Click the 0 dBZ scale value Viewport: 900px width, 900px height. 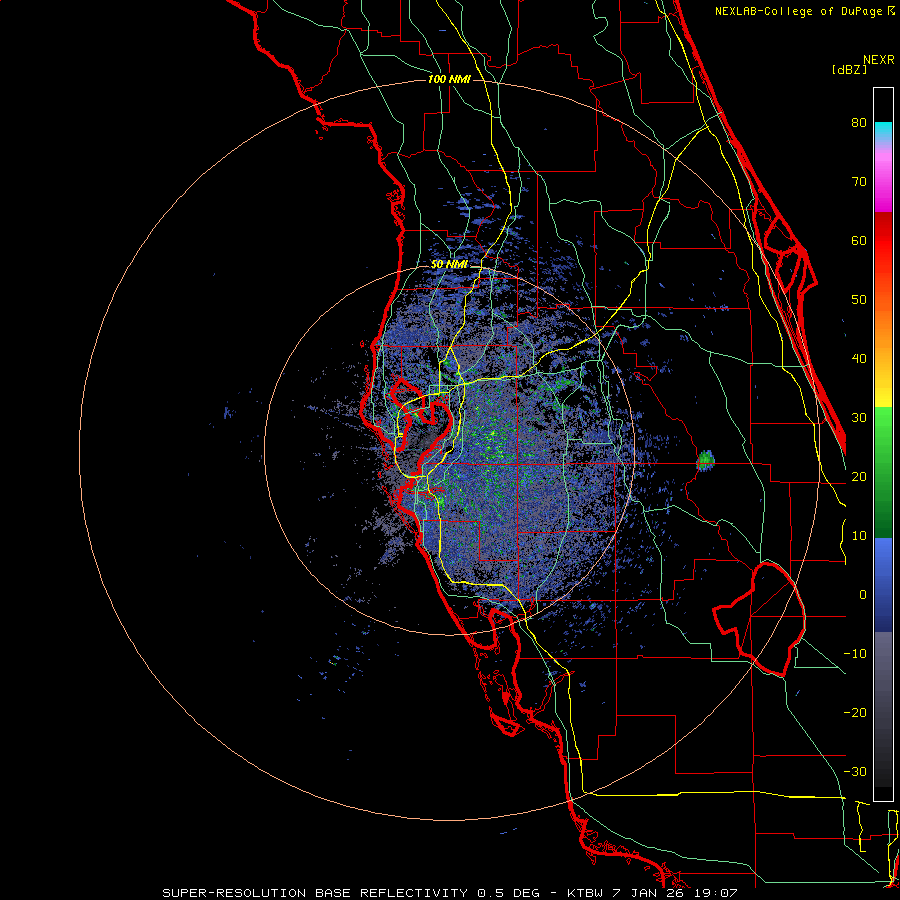863,595
